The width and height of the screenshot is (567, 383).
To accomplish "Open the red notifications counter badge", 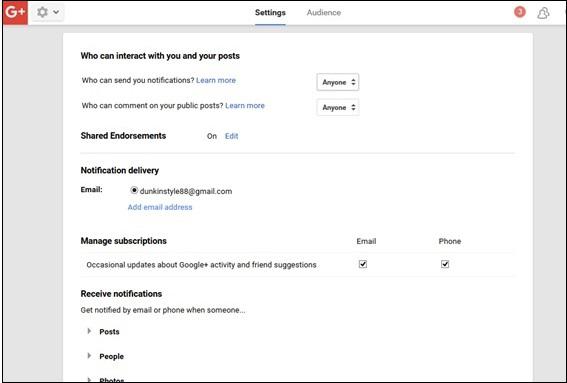I will point(520,12).
